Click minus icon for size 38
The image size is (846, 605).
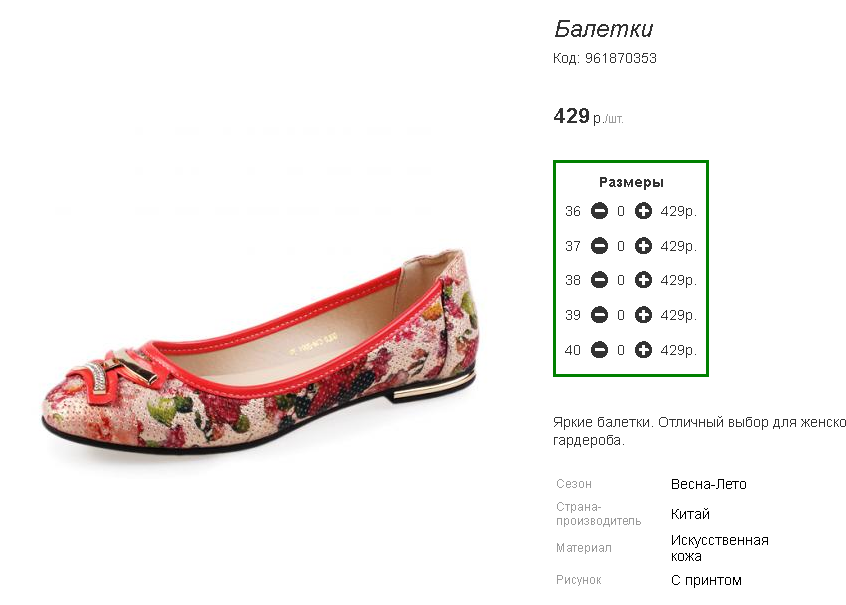coord(599,280)
